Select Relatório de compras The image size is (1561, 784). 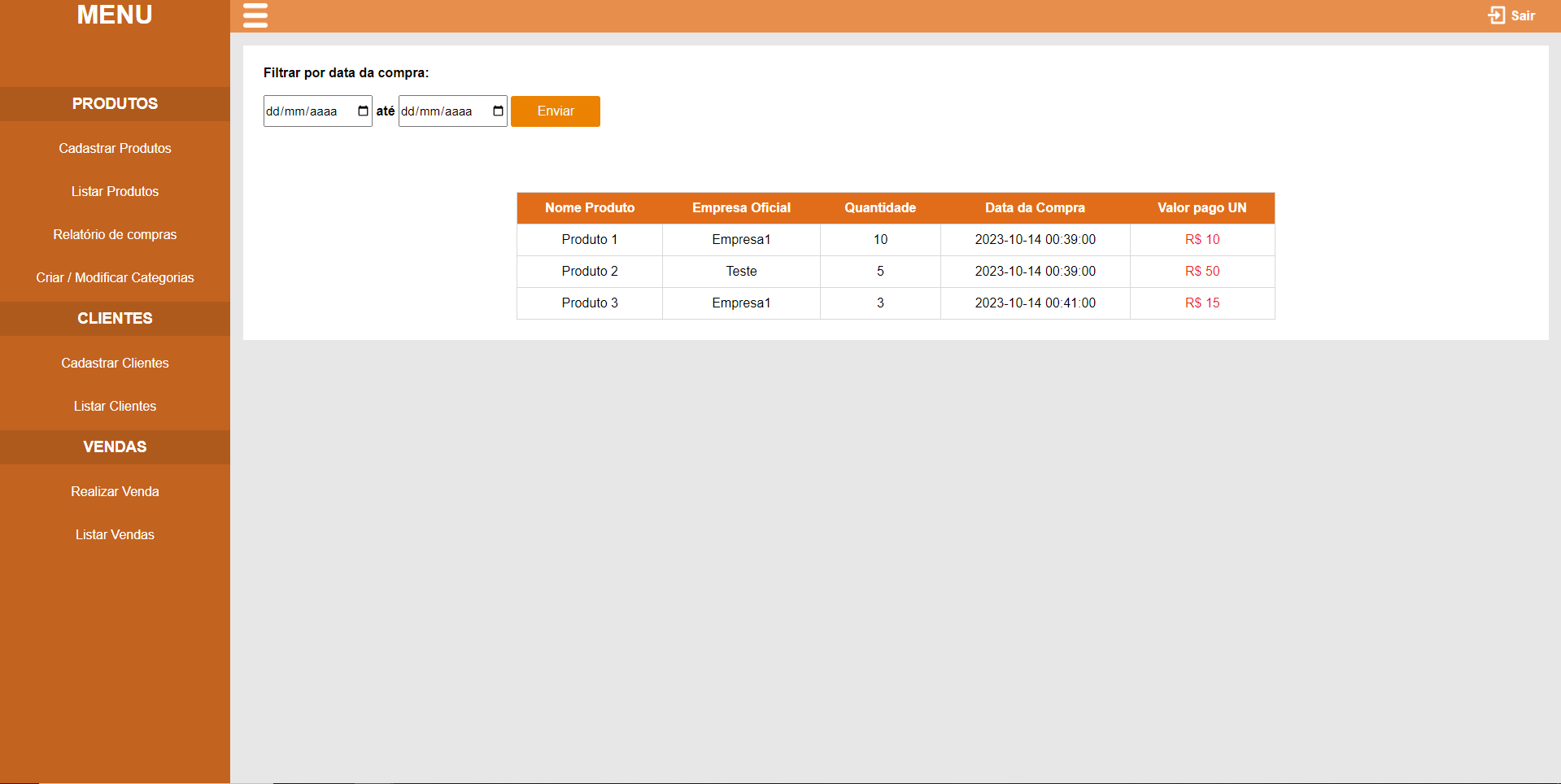[x=115, y=234]
